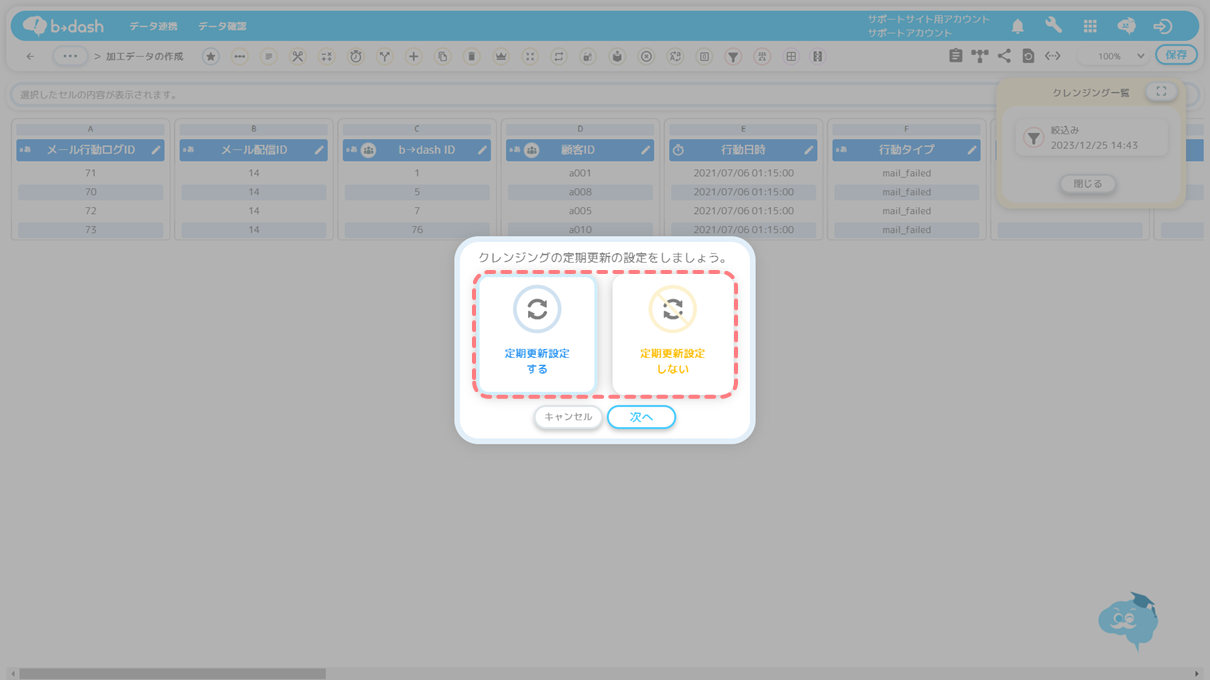Open the apps grid icon
1210x680 pixels.
point(1090,26)
